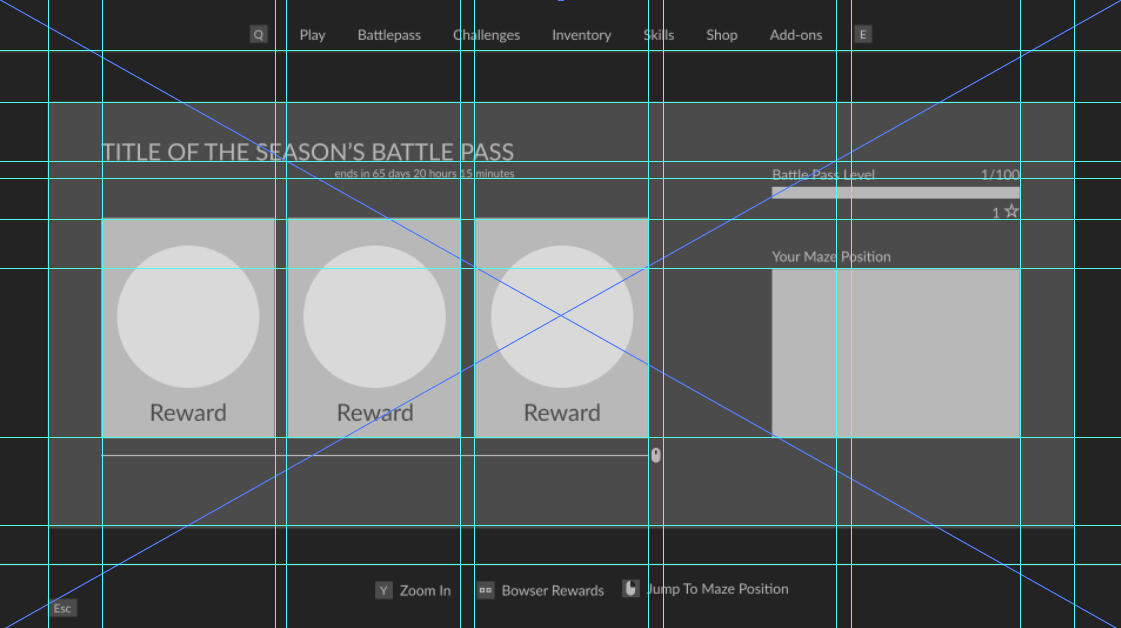
Task: Click the E key navigation icon
Action: point(862,33)
